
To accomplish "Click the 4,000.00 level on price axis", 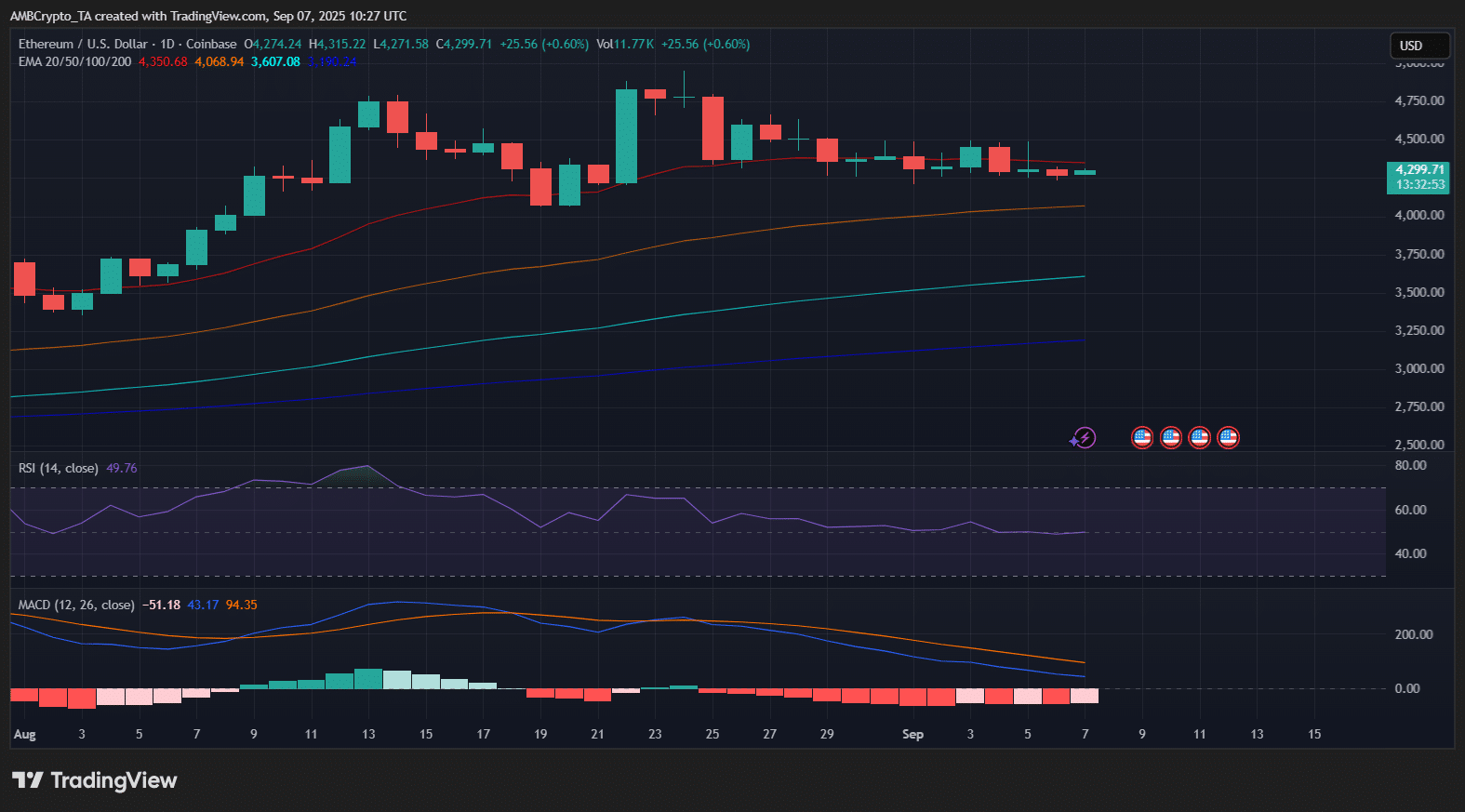I will point(1418,215).
